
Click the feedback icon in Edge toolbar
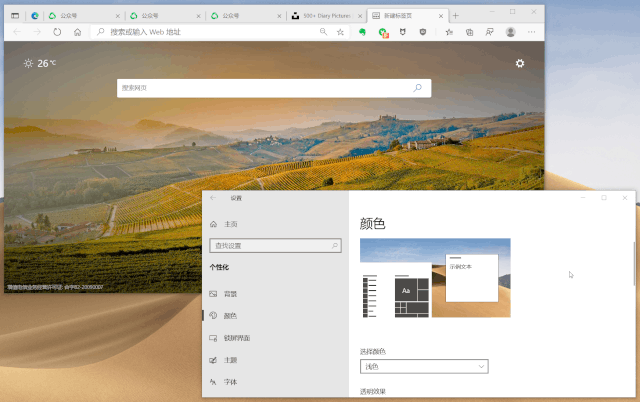(489, 32)
